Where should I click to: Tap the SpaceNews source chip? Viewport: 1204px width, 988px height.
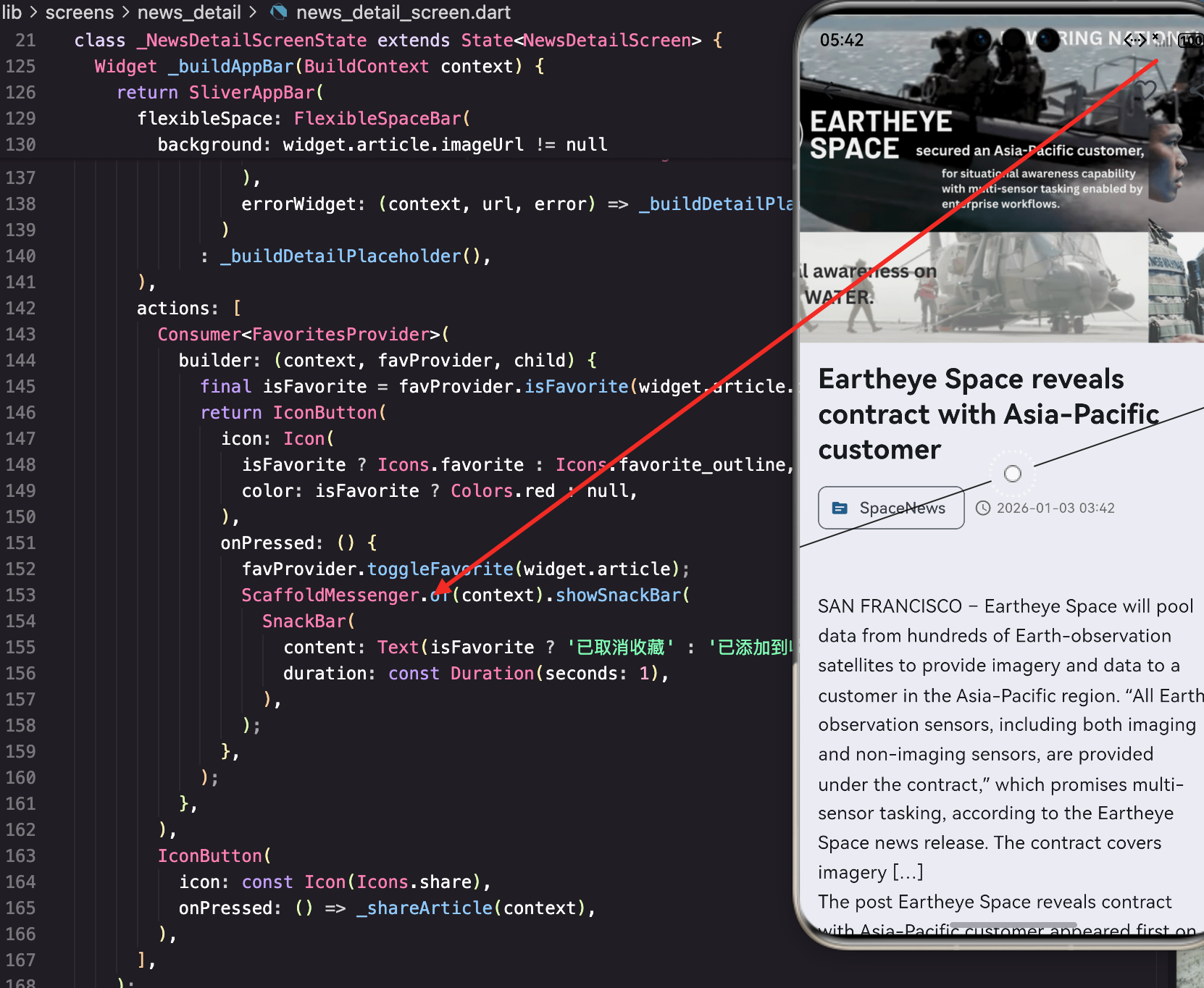tap(891, 508)
